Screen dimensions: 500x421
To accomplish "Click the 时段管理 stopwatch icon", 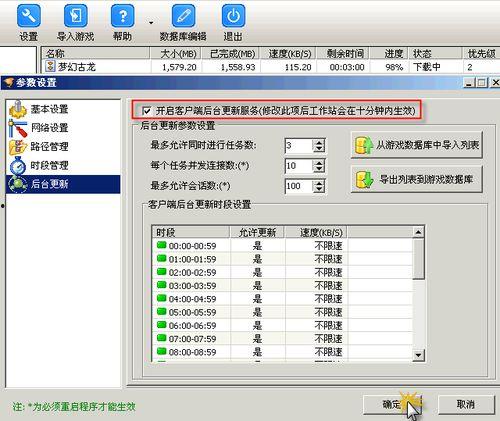I will [x=18, y=165].
